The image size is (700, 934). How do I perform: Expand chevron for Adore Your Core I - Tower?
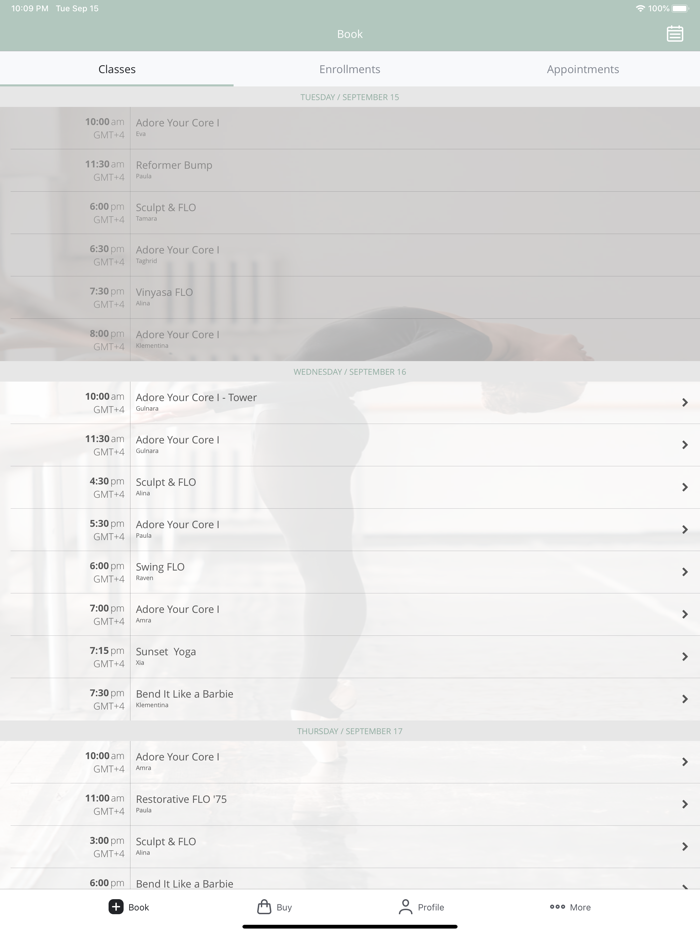pos(685,403)
